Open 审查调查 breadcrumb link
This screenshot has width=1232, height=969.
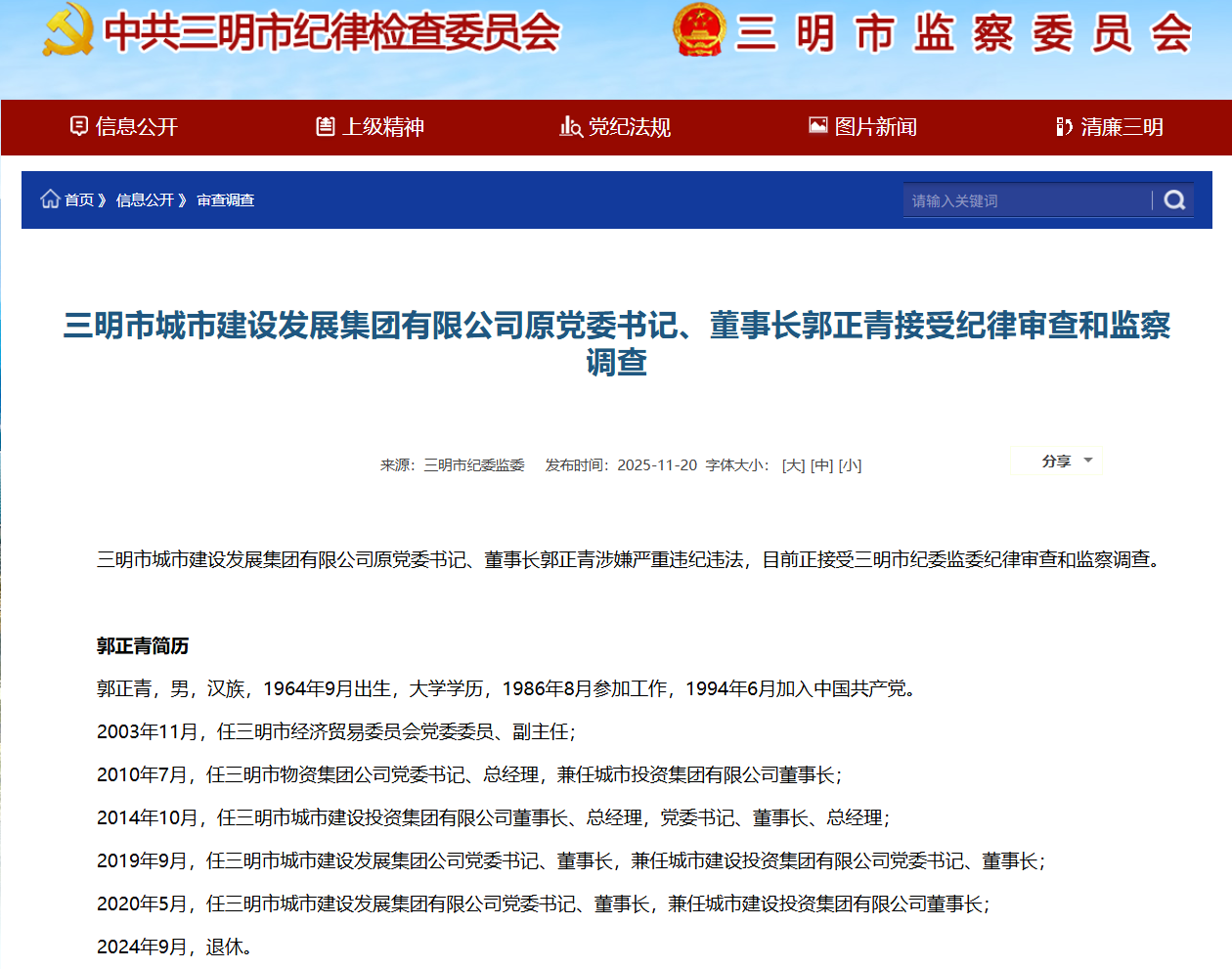pyautogui.click(x=225, y=200)
